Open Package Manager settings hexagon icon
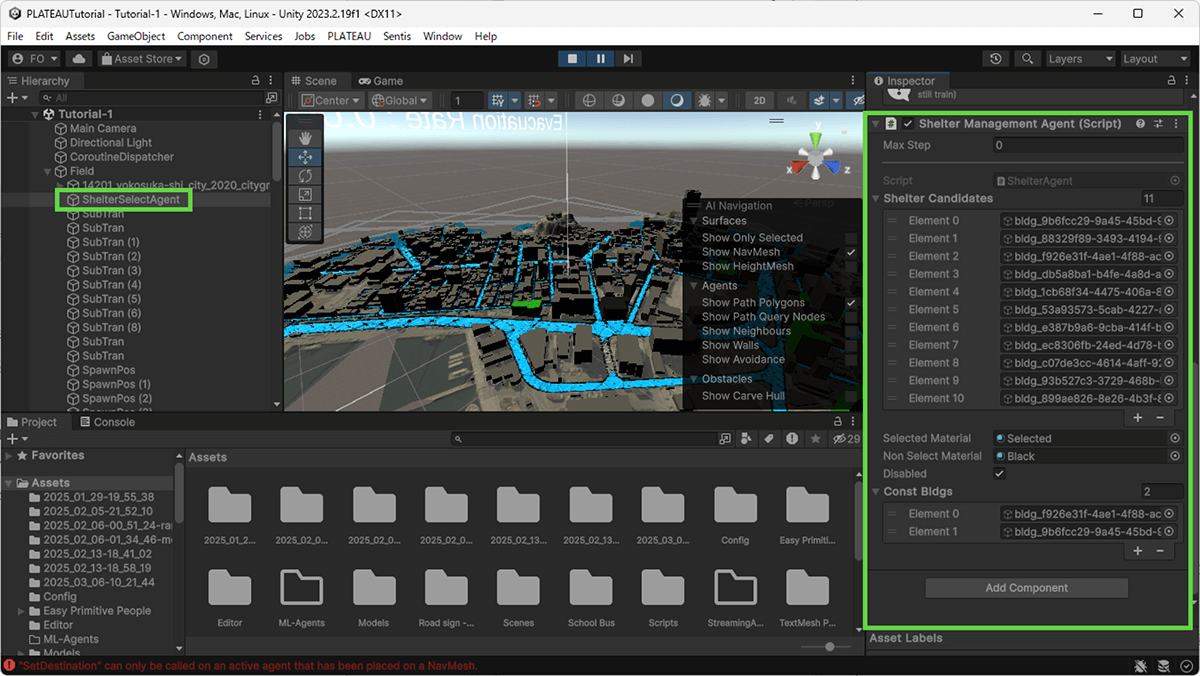This screenshot has width=1200, height=676. 204,59
